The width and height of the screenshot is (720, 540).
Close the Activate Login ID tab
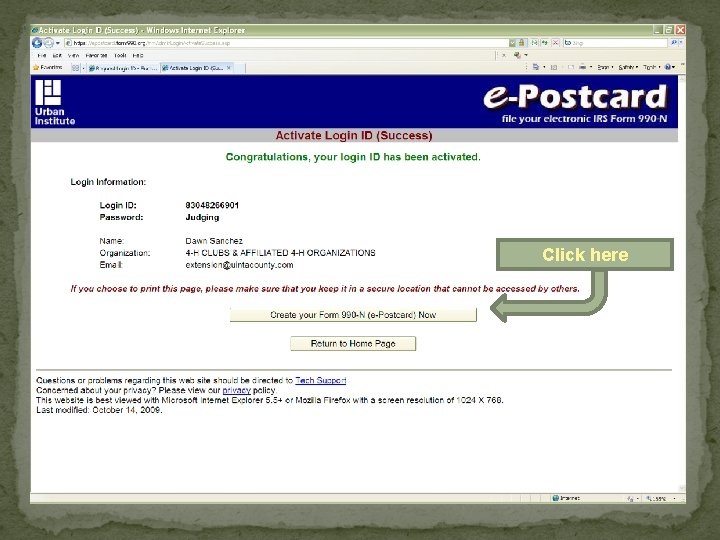click(229, 68)
